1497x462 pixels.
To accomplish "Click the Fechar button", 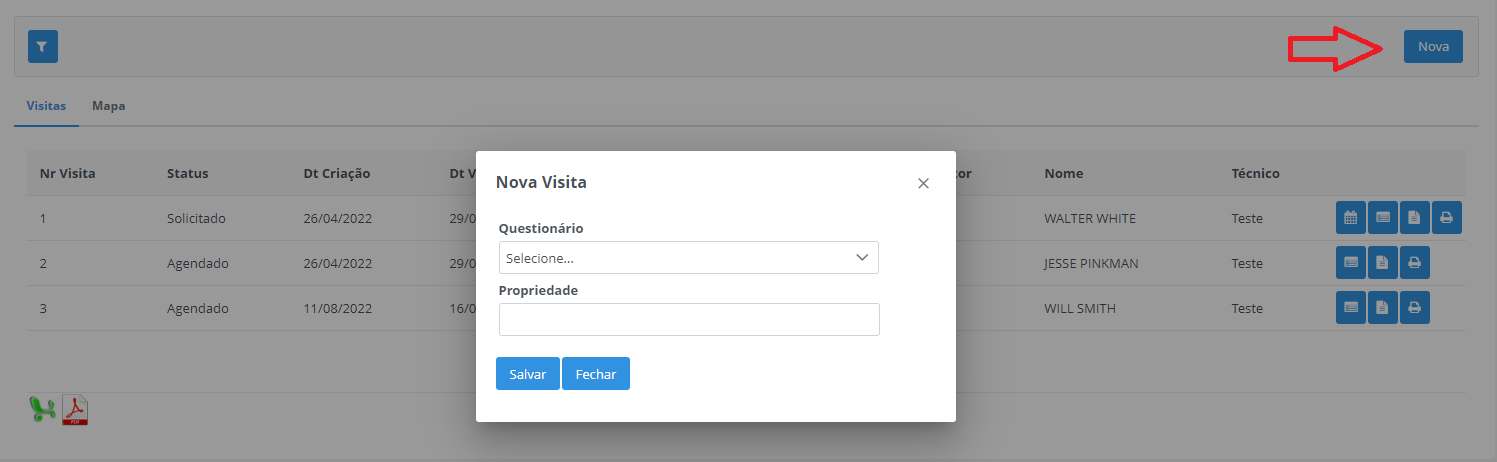I will [595, 374].
